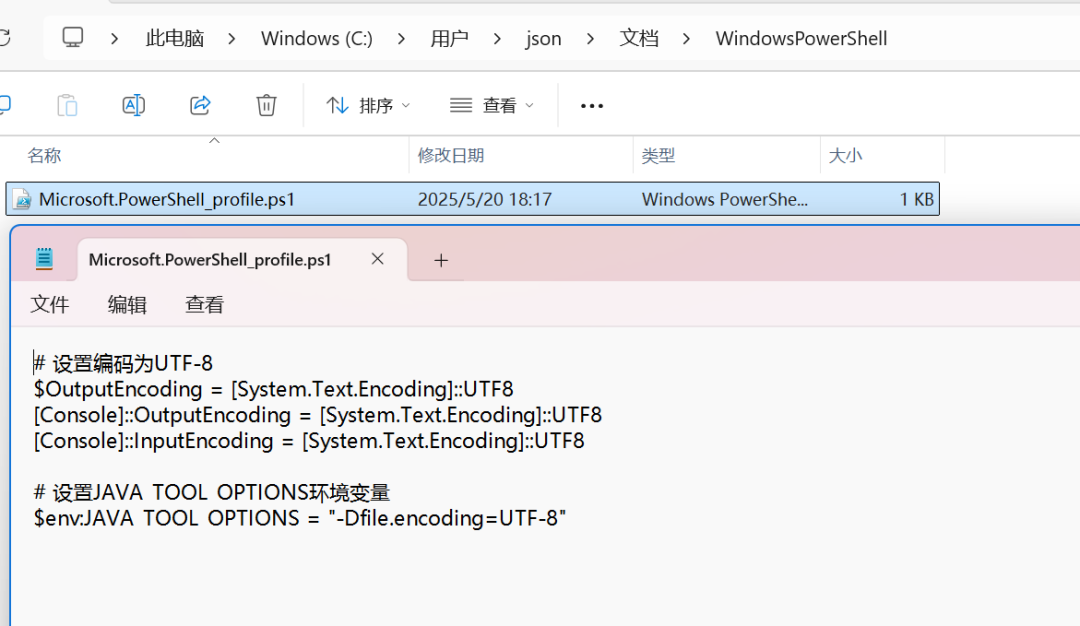Image resolution: width=1080 pixels, height=626 pixels.
Task: Click the share icon in Explorer toolbar
Action: [200, 105]
